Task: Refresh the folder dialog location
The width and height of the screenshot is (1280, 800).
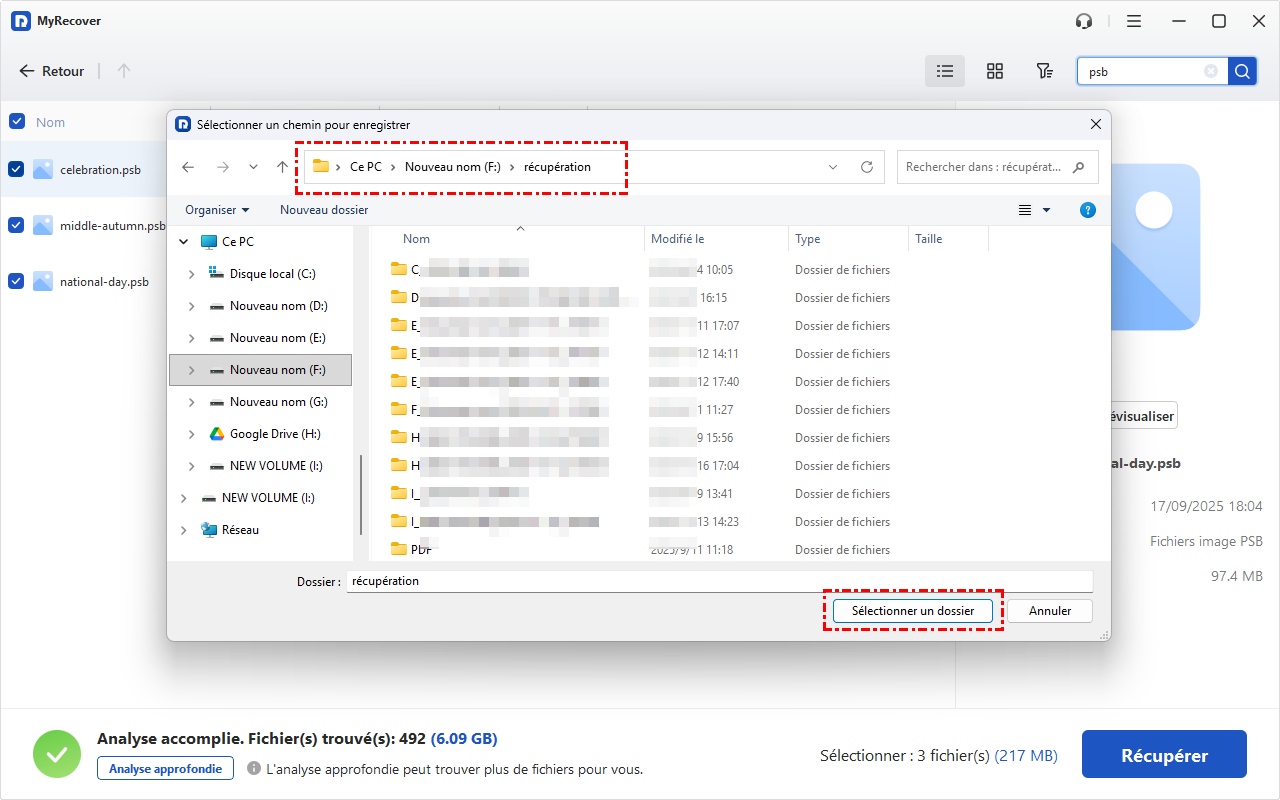Action: pyautogui.click(x=867, y=167)
